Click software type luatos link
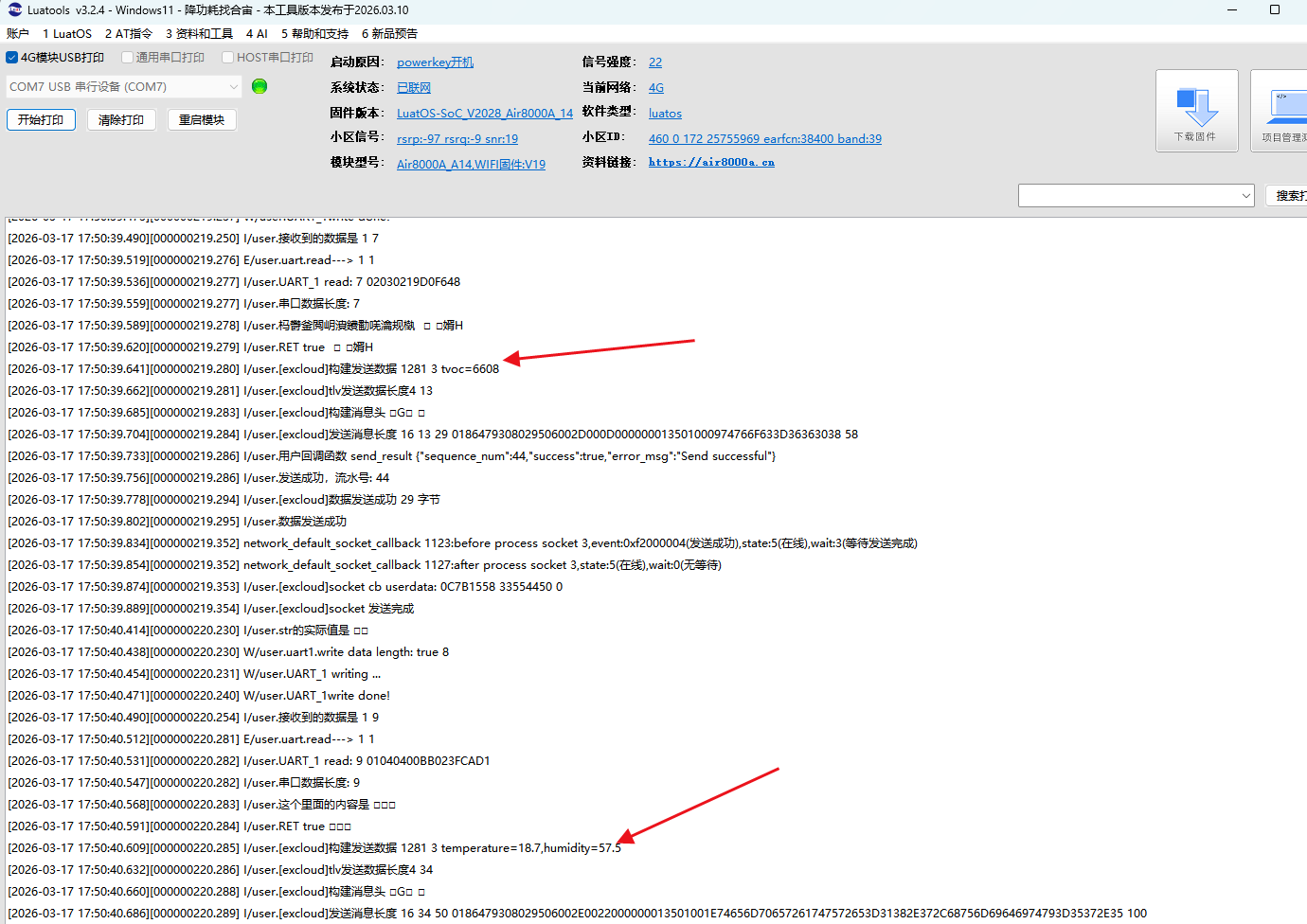This screenshot has width=1307, height=924. tap(665, 114)
